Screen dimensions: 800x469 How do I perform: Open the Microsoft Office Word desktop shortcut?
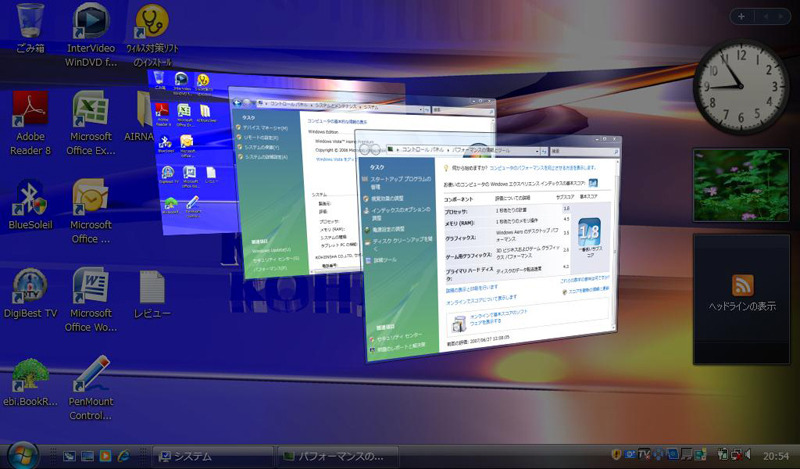pyautogui.click(x=91, y=300)
